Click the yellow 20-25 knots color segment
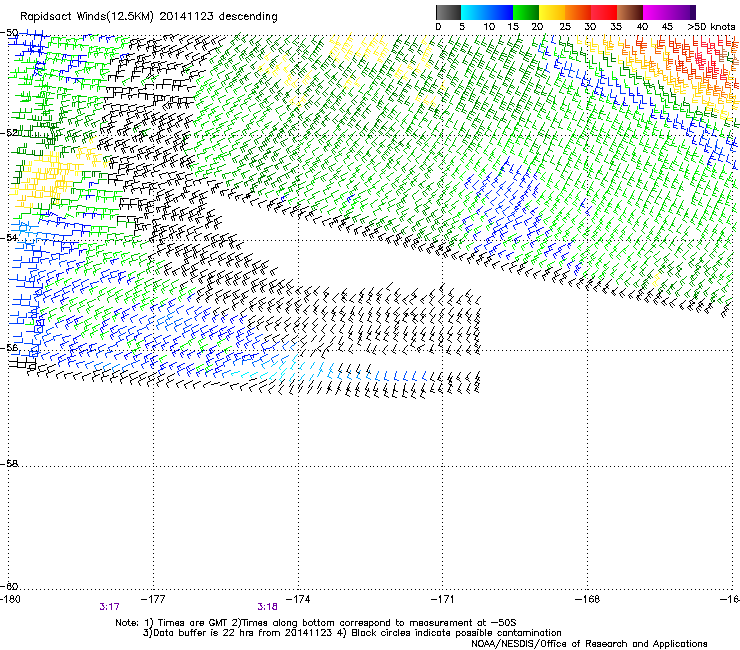This screenshot has width=740, height=650. [552, 12]
